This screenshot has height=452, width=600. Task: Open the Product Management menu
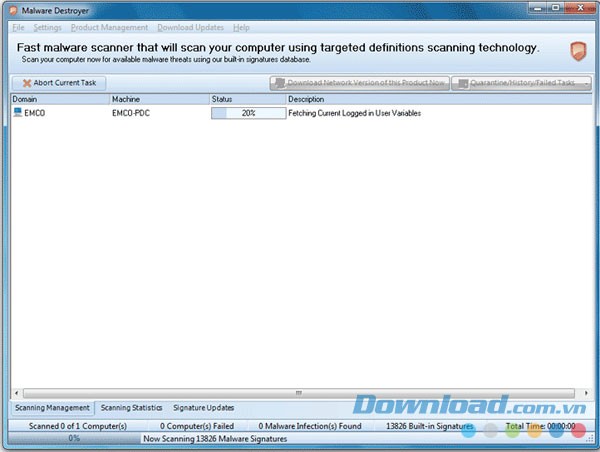click(109, 28)
